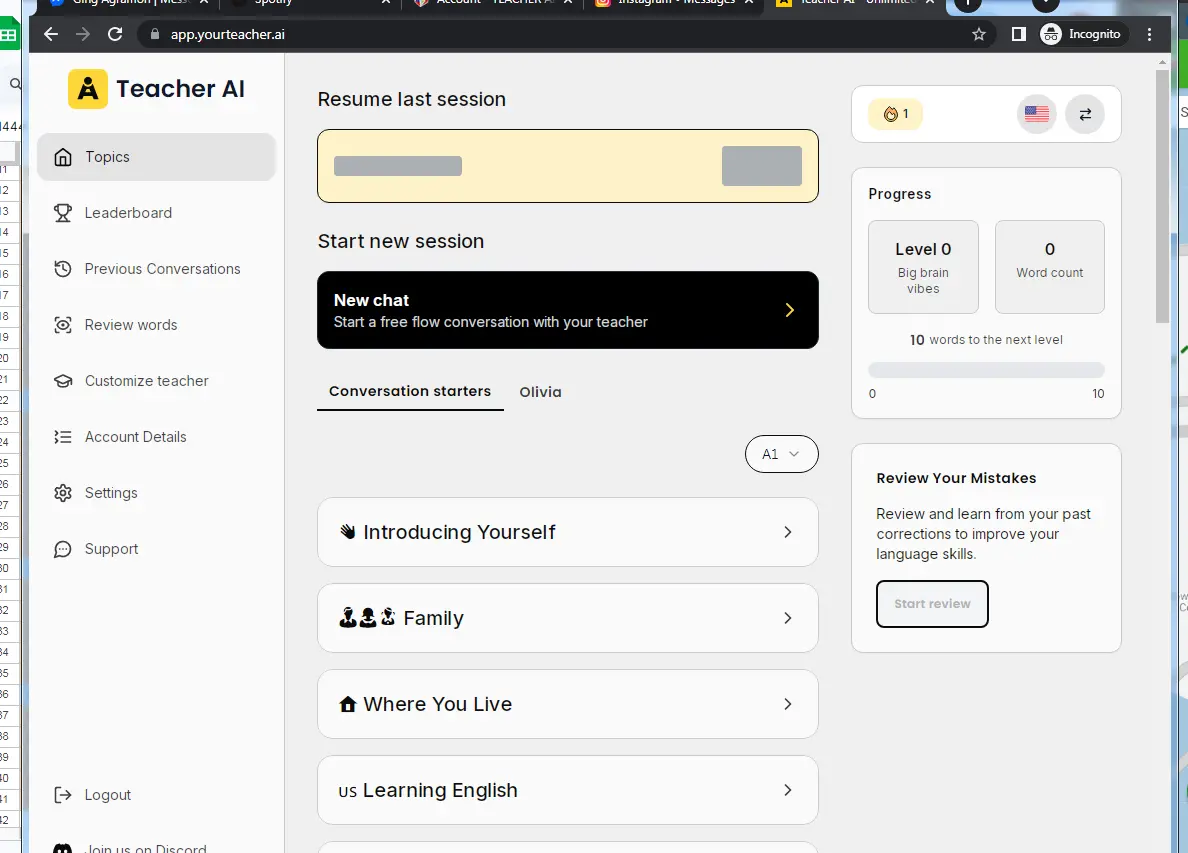Open the Leaderboard menu item
This screenshot has width=1188, height=853.
(156, 213)
